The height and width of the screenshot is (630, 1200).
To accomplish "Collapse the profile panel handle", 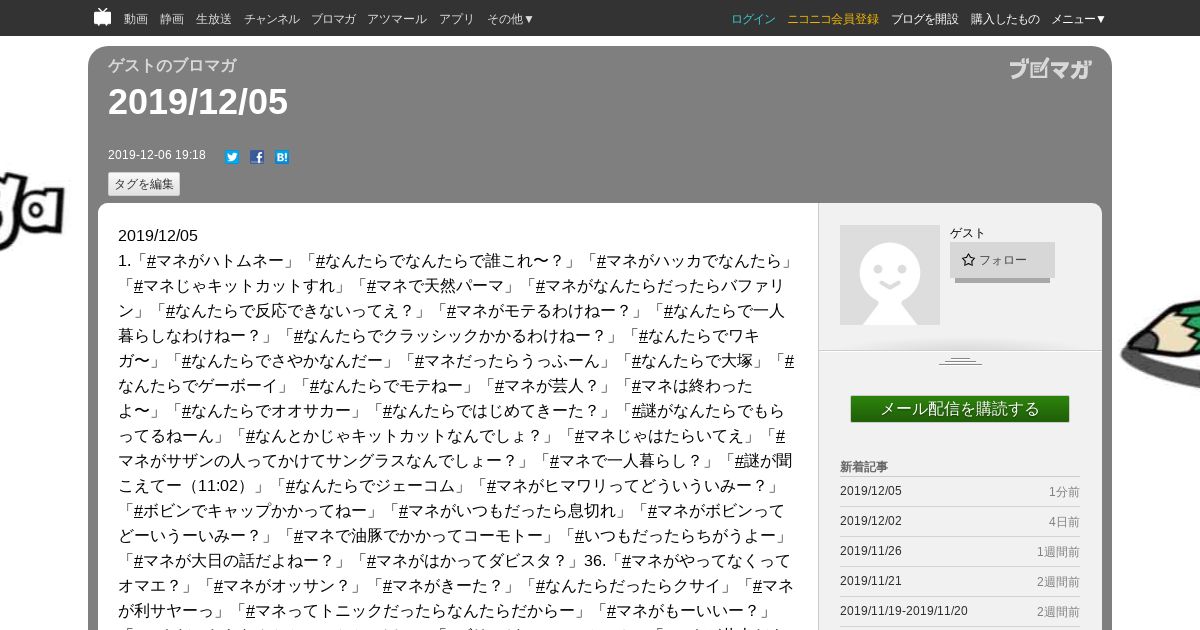I will coord(960,360).
